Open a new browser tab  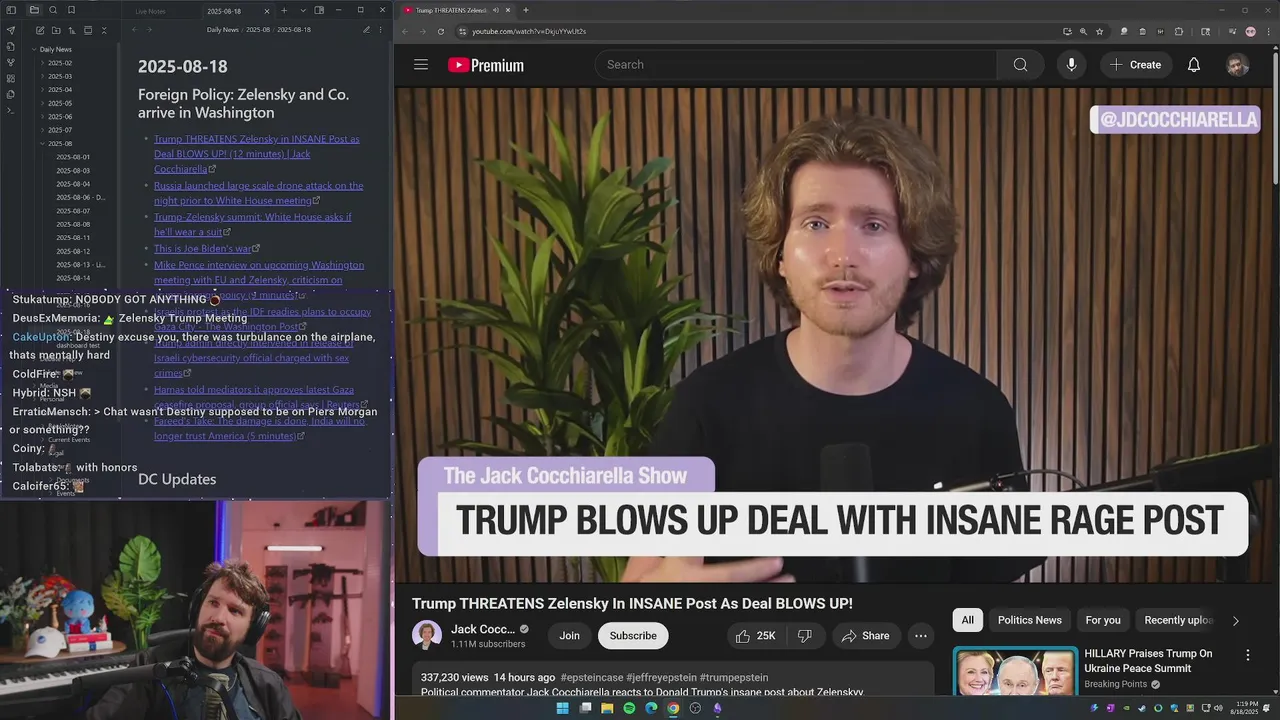point(526,10)
